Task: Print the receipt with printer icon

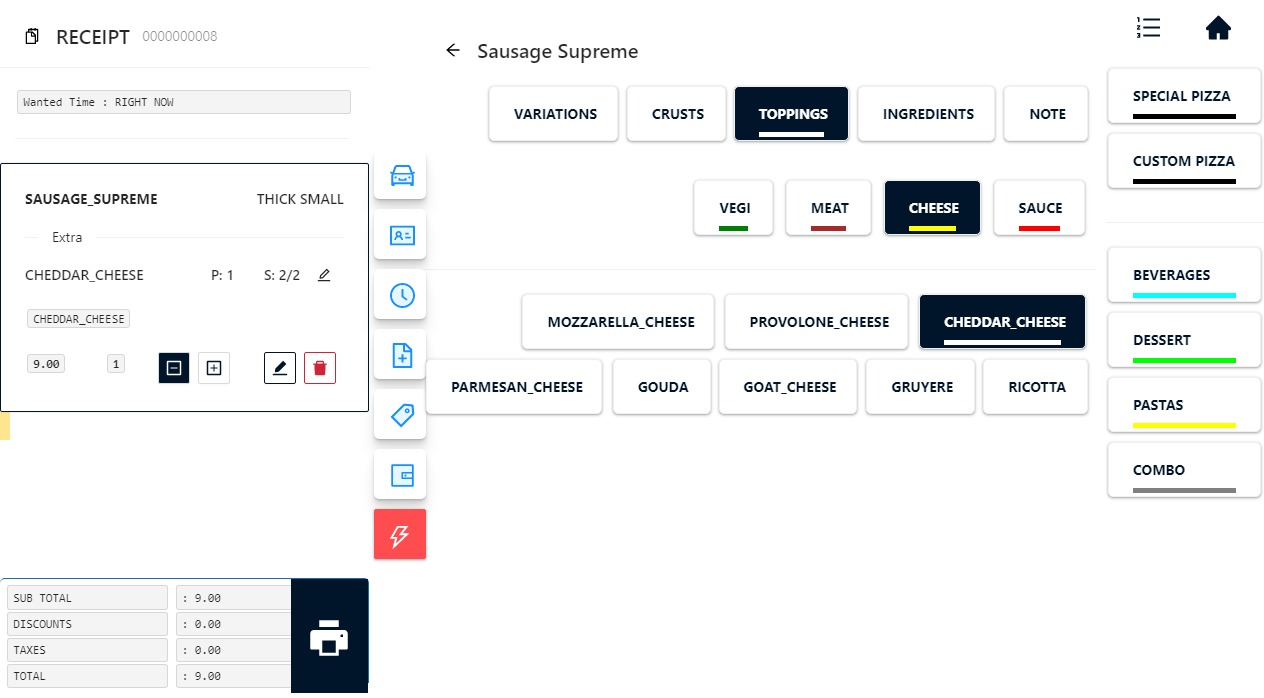Action: (329, 637)
